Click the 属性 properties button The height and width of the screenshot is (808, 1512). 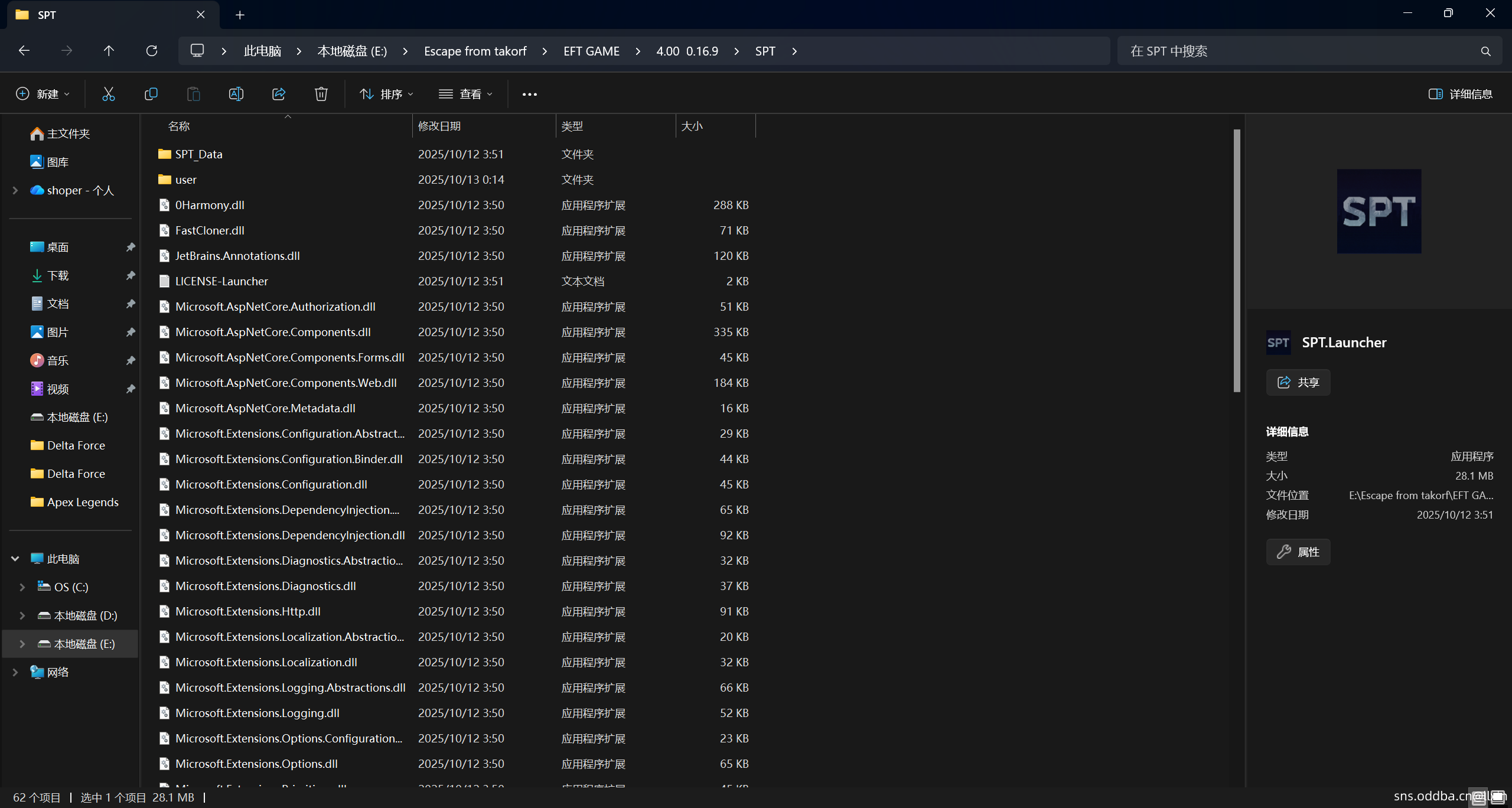pos(1298,552)
